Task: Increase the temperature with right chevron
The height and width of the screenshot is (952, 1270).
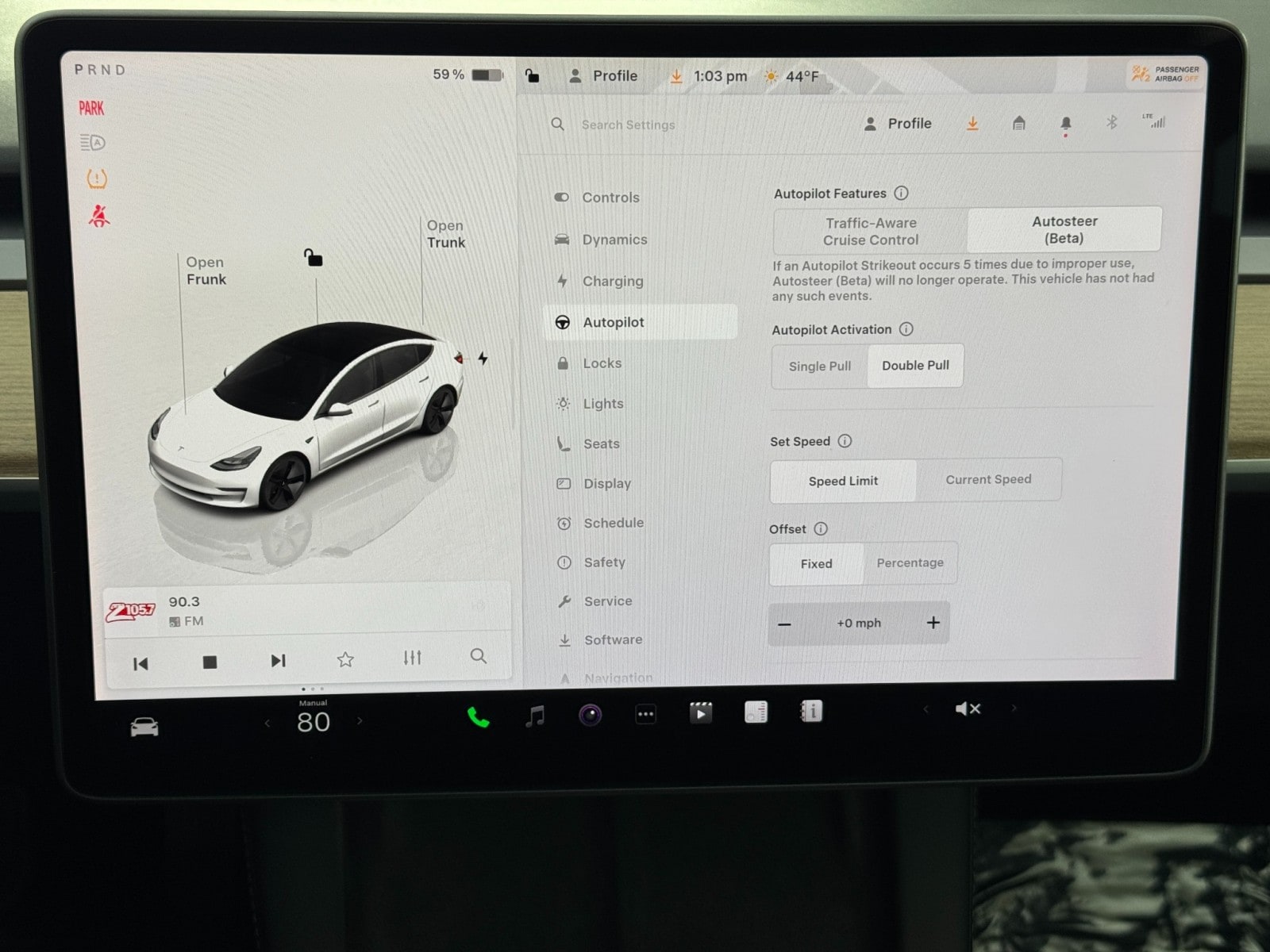Action: click(x=360, y=721)
